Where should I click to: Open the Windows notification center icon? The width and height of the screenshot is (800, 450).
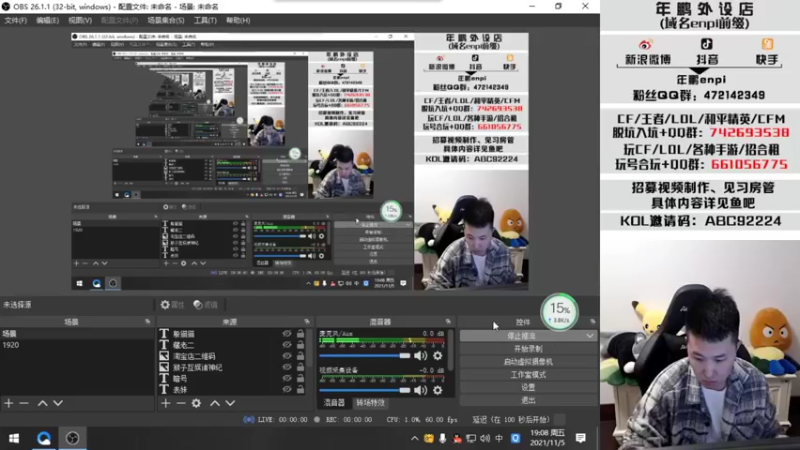581,438
